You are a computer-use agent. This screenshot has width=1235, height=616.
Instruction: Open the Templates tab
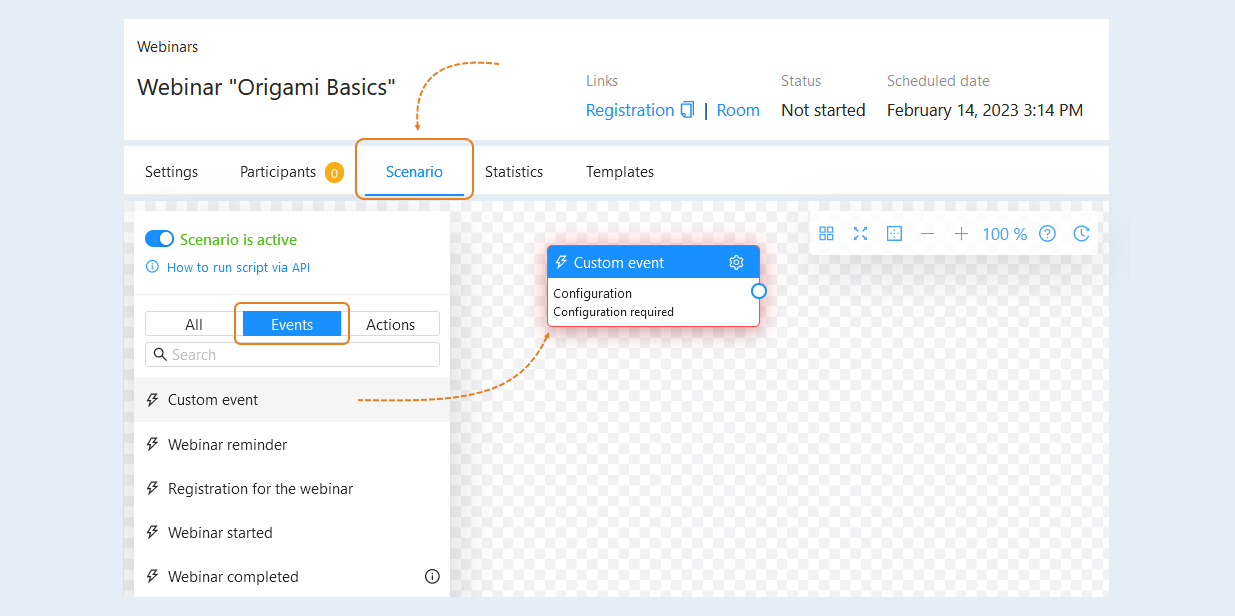point(620,172)
